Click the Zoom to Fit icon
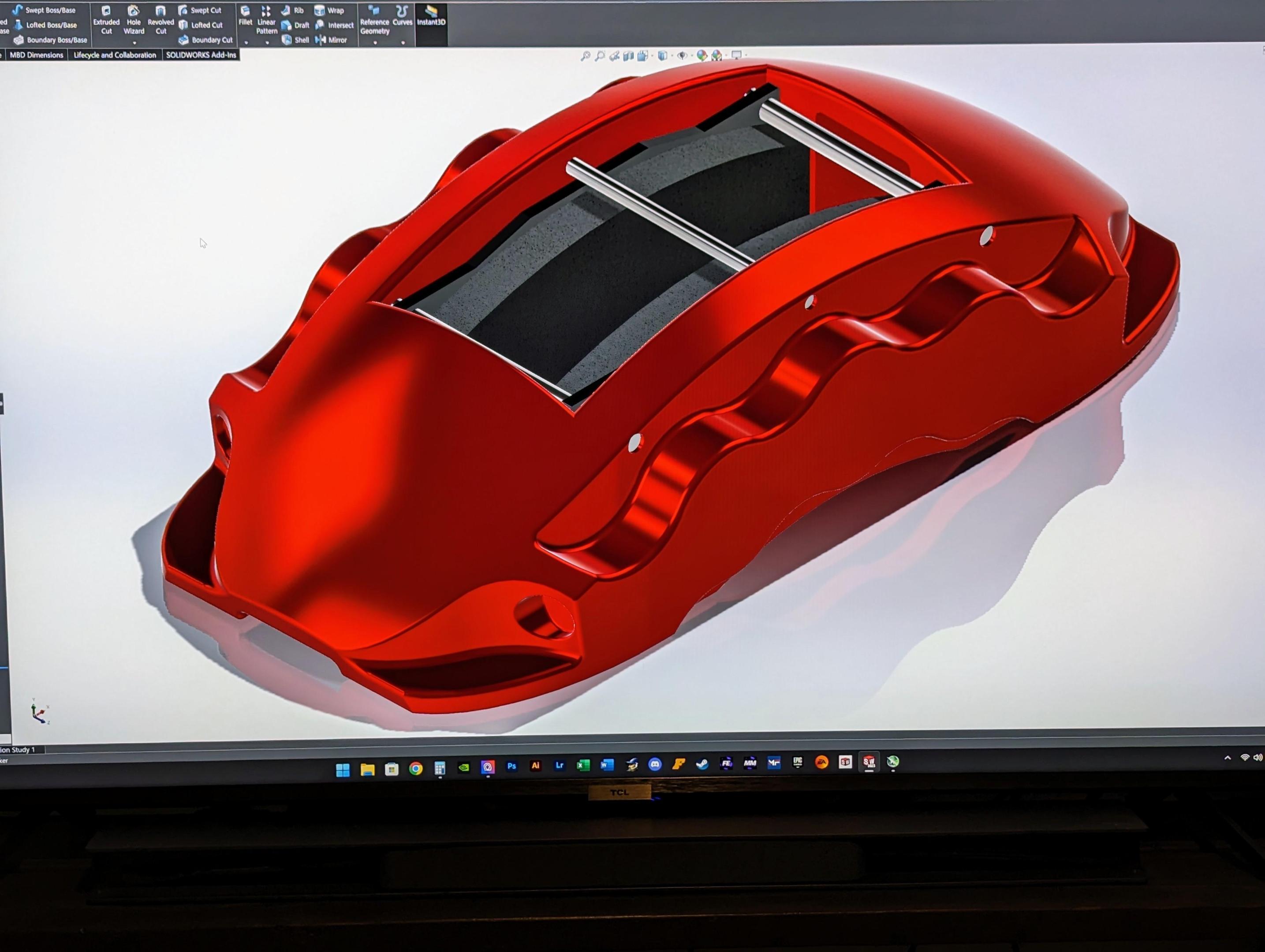The width and height of the screenshot is (1265, 952). pyautogui.click(x=586, y=56)
